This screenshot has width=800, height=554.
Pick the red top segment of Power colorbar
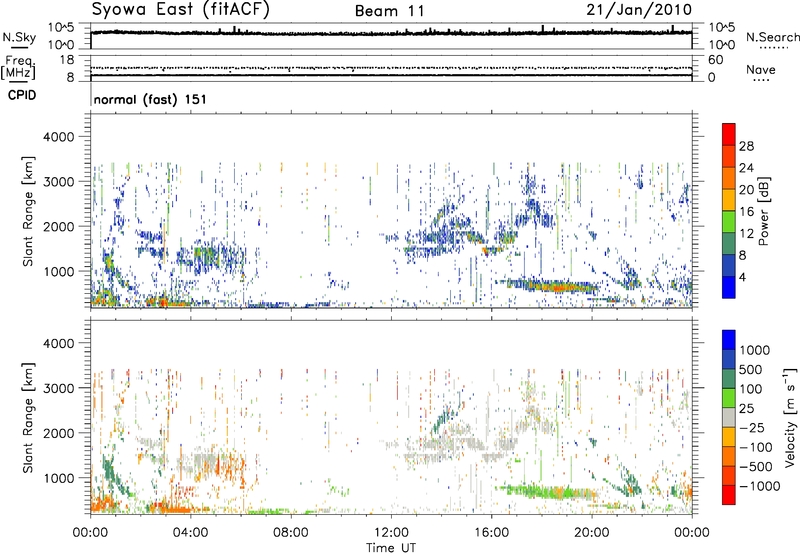pyautogui.click(x=729, y=134)
